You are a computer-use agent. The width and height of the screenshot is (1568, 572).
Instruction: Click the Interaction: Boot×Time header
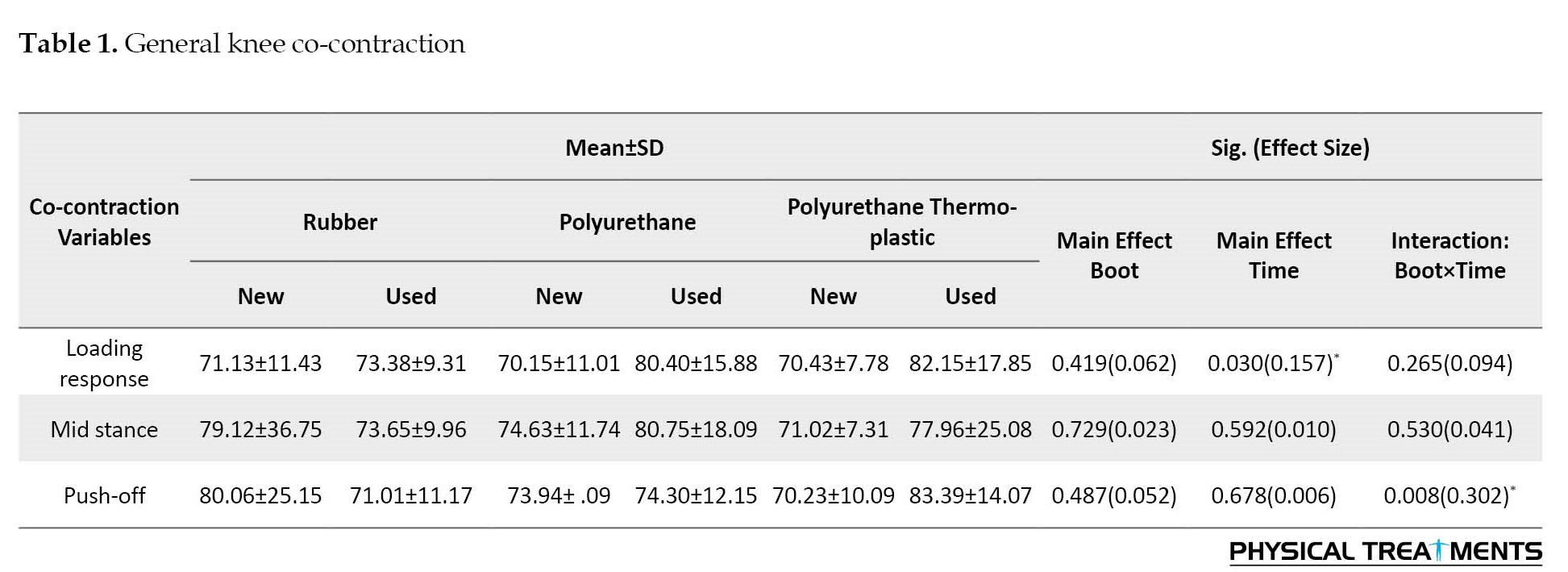(x=1449, y=255)
